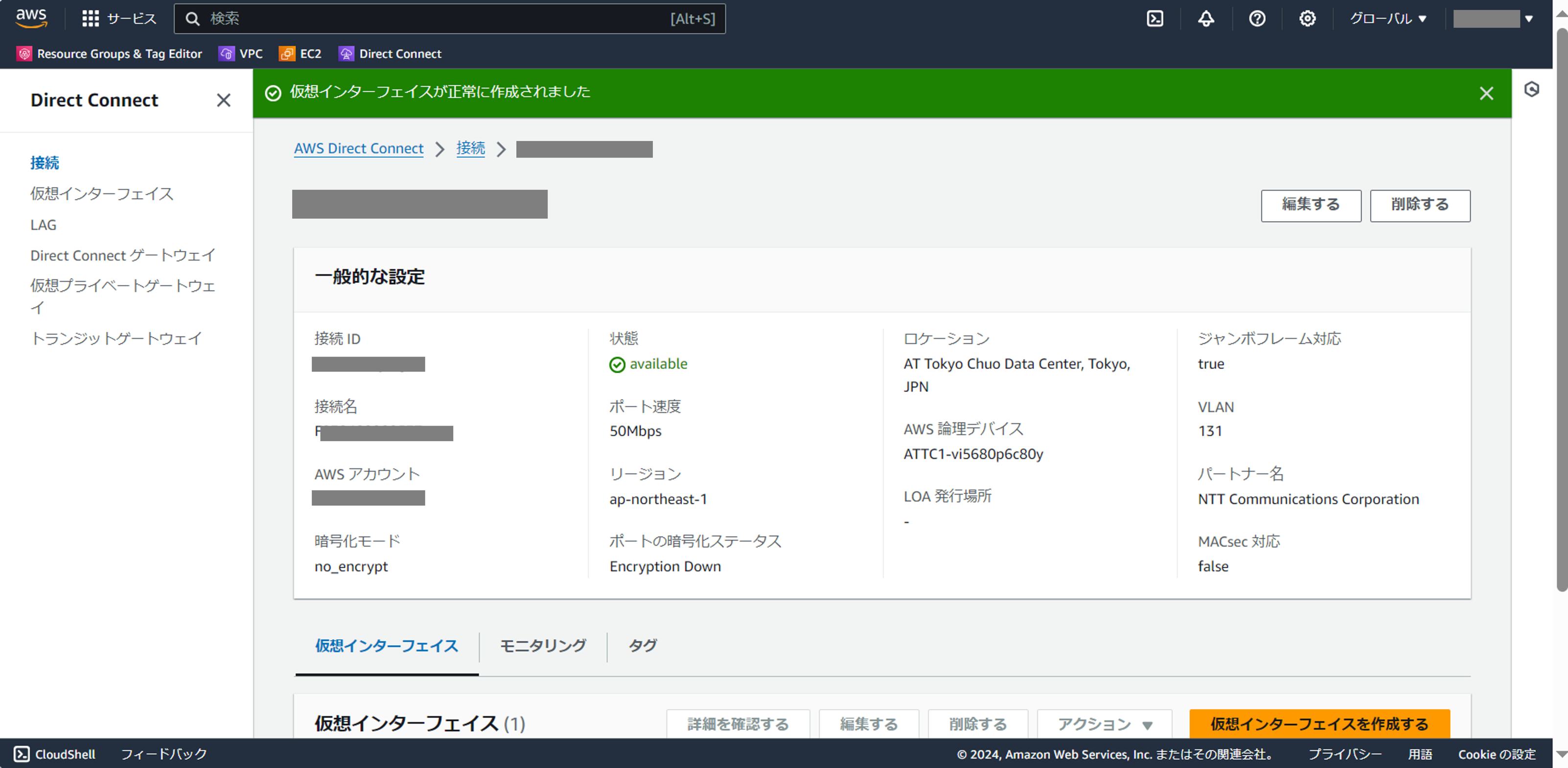Switch to the タグ tab
1568x768 pixels.
(x=642, y=645)
